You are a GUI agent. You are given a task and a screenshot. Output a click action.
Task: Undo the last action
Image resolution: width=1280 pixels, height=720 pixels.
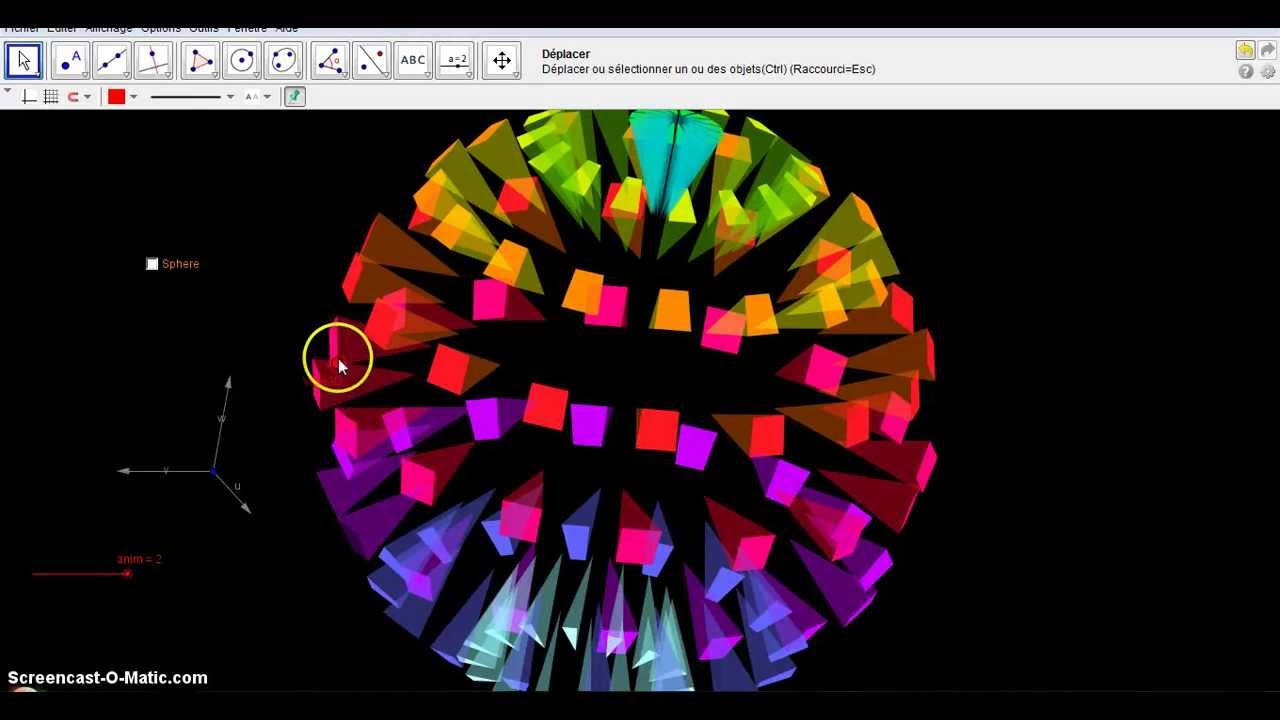pos(1245,51)
